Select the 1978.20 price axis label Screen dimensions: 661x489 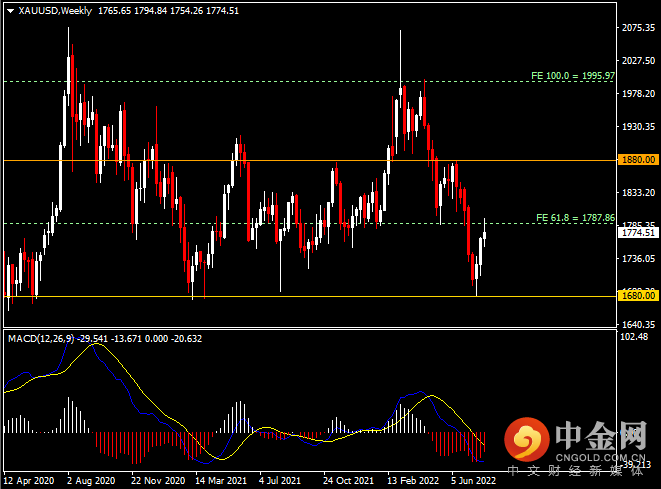point(639,94)
